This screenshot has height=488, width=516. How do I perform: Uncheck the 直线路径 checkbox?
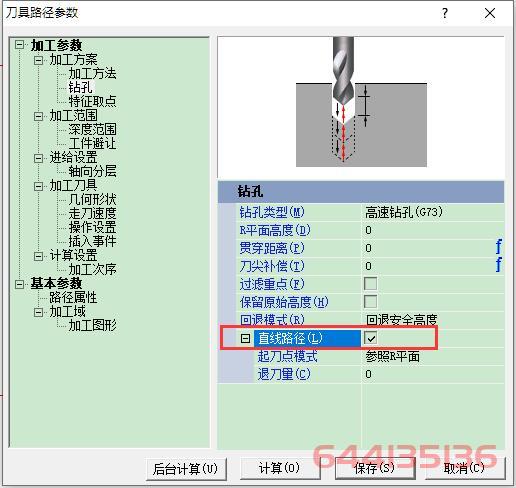(370, 338)
